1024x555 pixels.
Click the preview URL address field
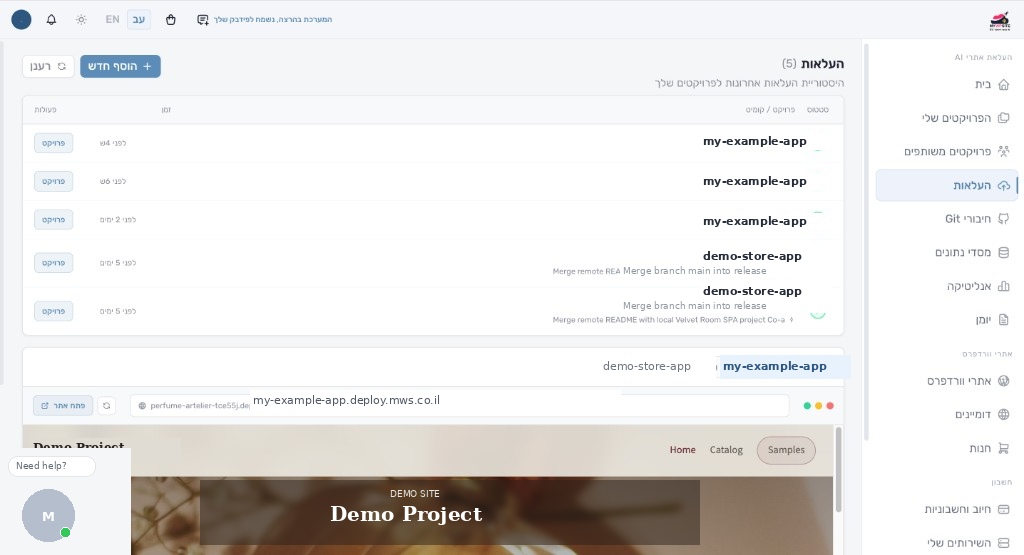point(459,405)
